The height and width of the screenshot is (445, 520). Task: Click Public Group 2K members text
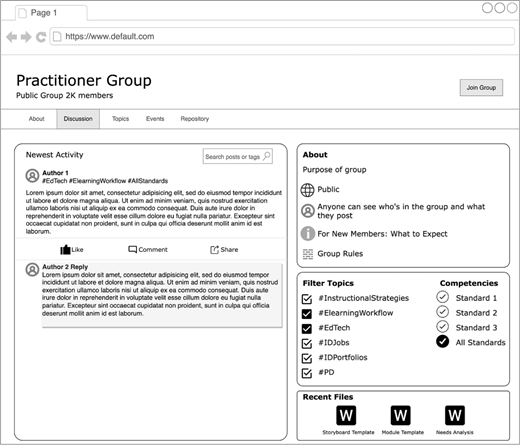[65, 95]
